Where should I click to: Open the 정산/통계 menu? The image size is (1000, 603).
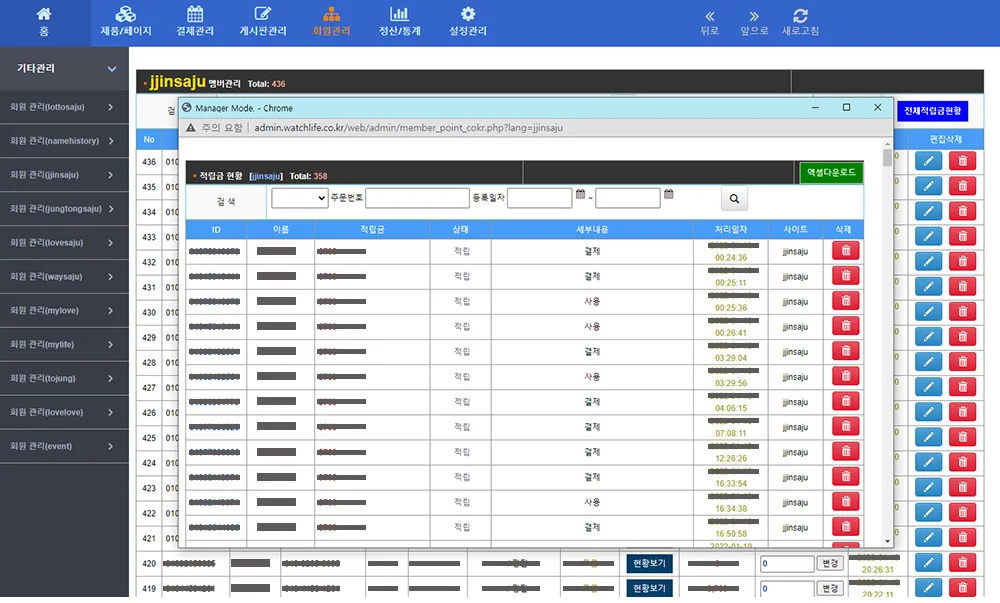pyautogui.click(x=400, y=22)
